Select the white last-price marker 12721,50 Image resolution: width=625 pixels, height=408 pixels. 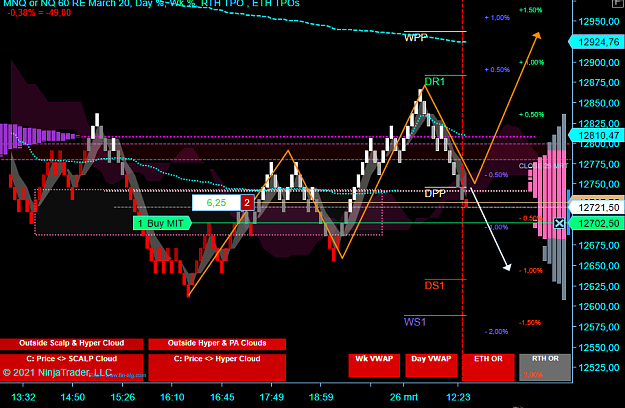pyautogui.click(x=596, y=208)
